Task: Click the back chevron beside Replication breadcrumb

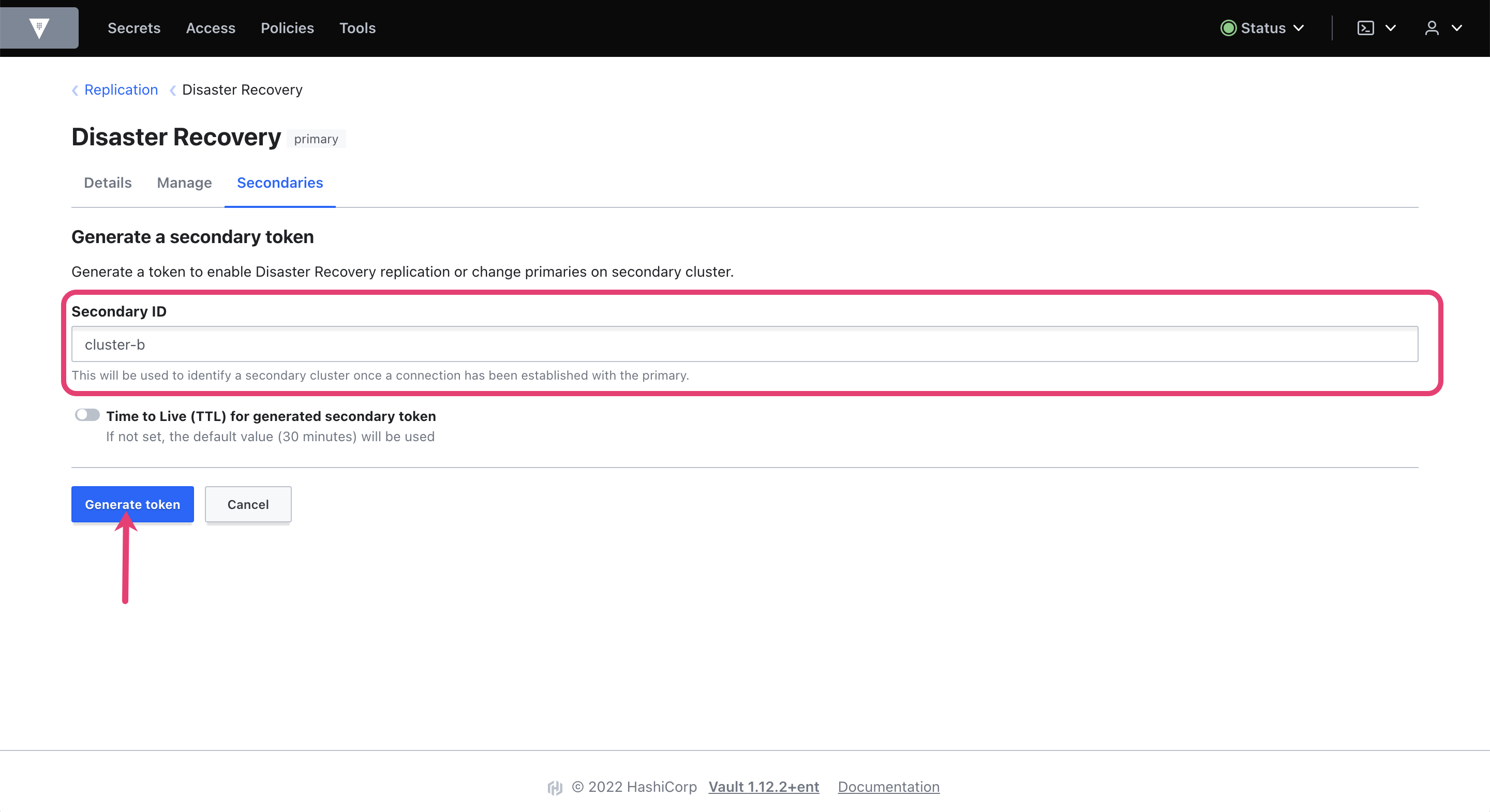Action: 75,90
